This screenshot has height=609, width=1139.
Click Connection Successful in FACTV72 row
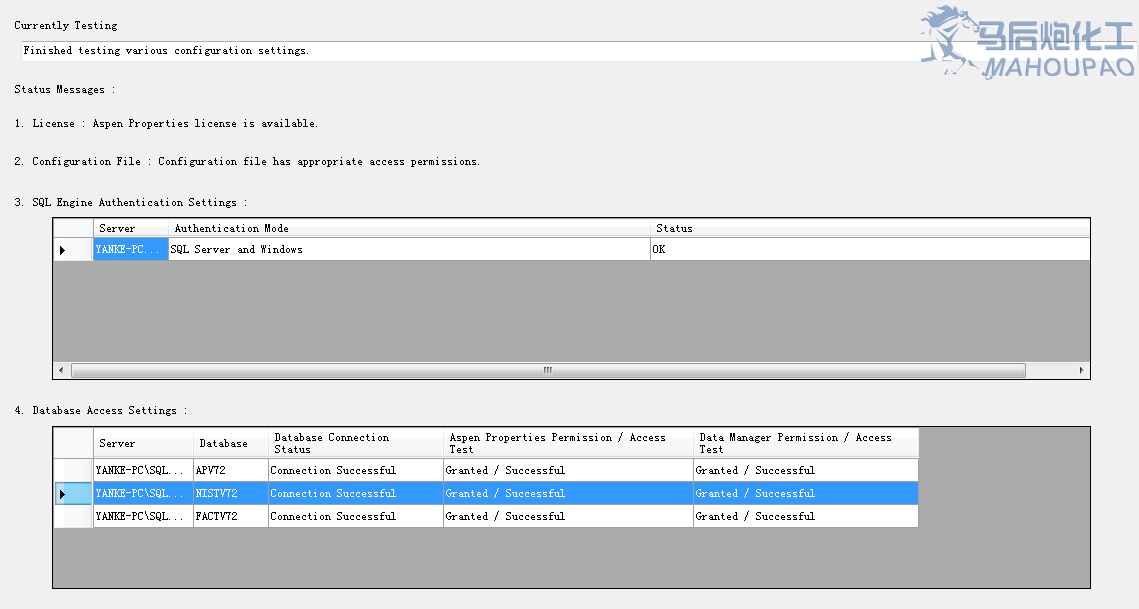click(355, 516)
